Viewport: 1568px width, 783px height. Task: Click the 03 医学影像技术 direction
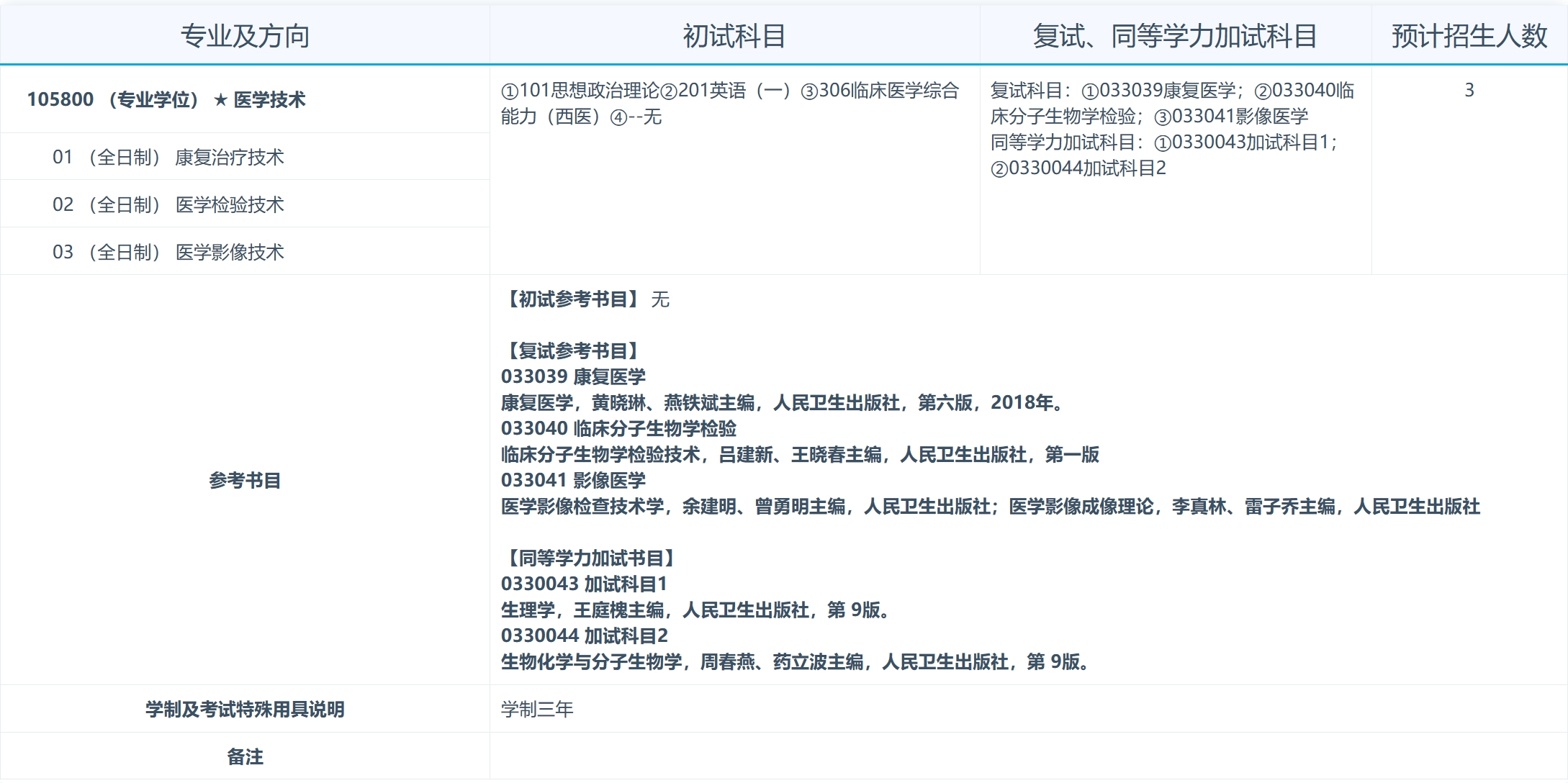169,252
